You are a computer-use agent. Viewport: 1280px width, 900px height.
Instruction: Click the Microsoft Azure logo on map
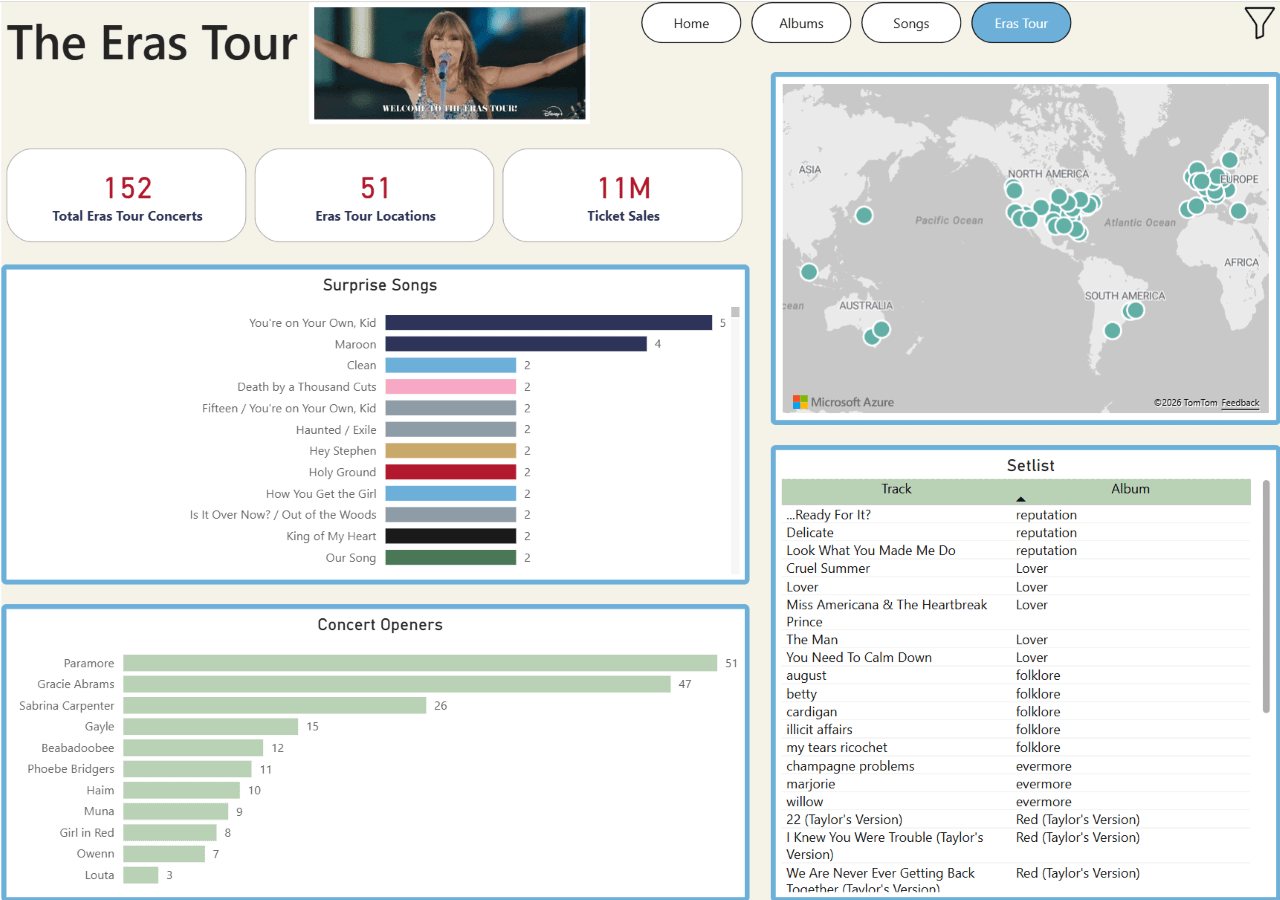[x=843, y=402]
